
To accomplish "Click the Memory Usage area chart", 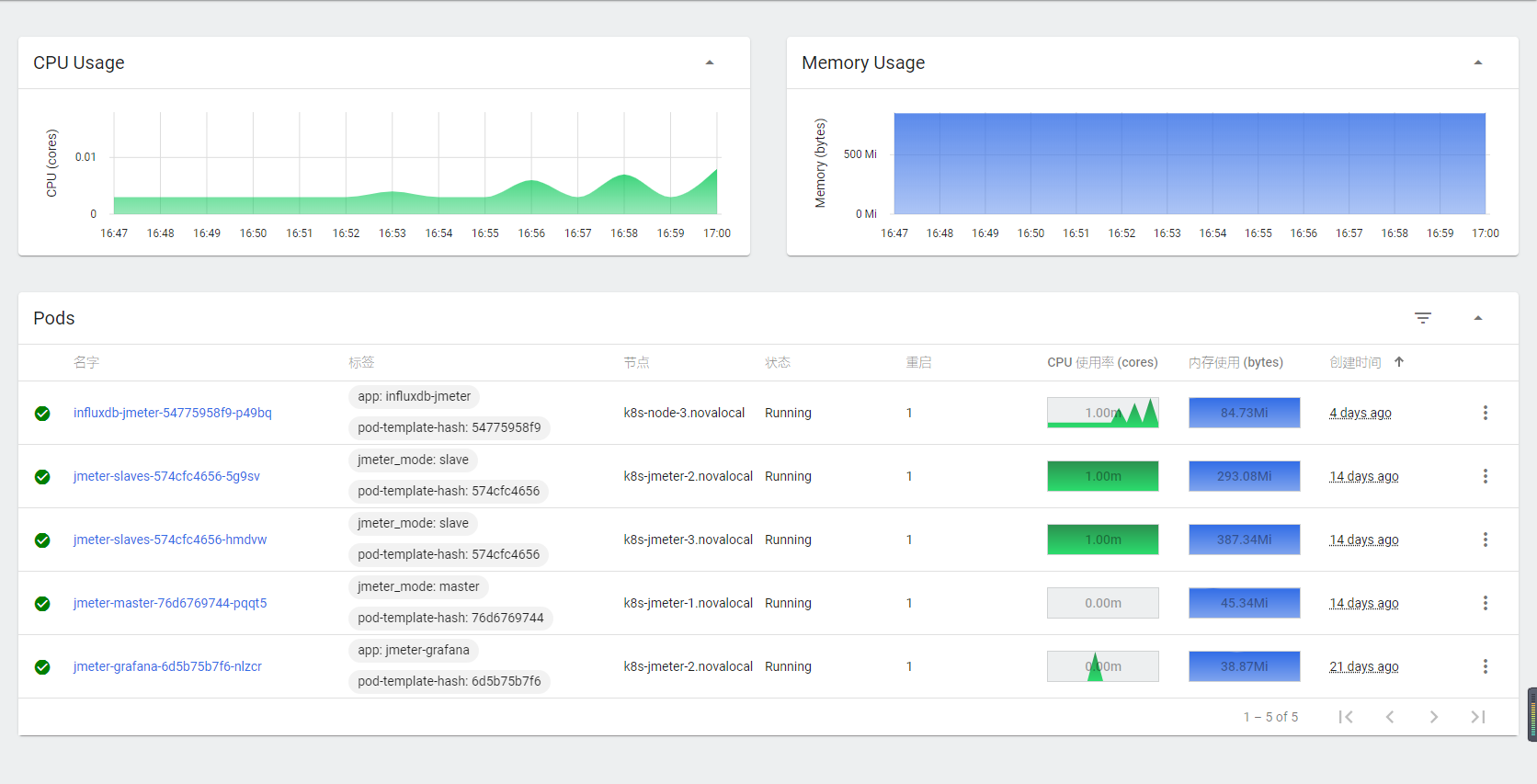I will coord(1190,164).
